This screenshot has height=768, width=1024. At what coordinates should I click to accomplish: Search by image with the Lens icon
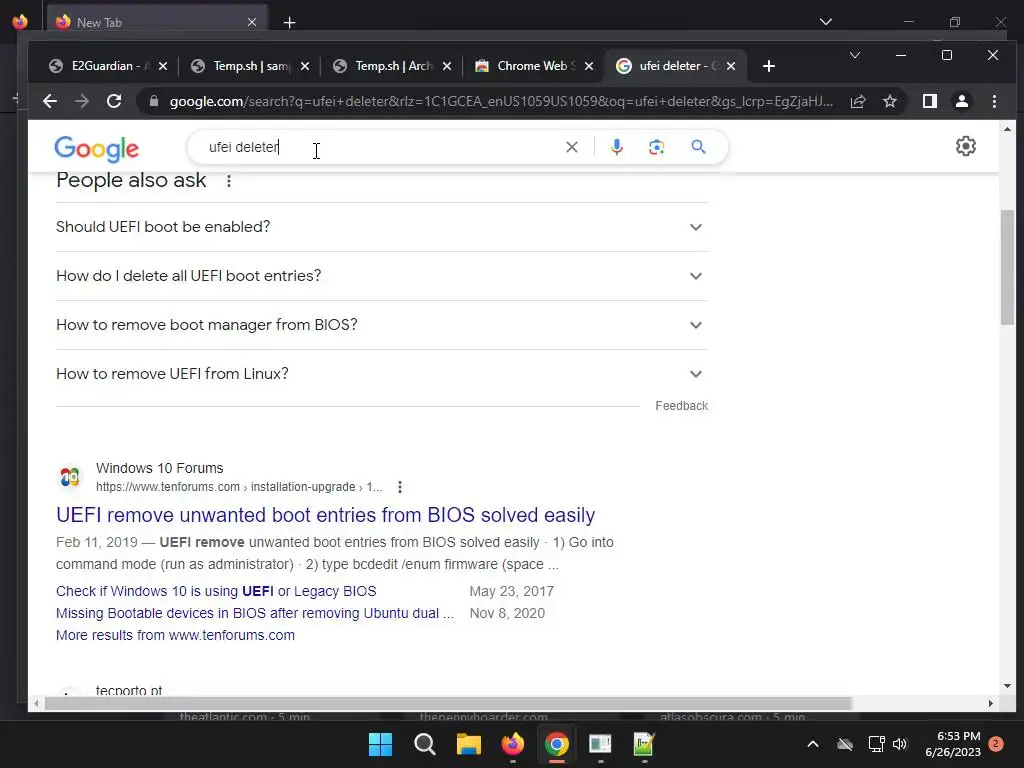pos(656,147)
